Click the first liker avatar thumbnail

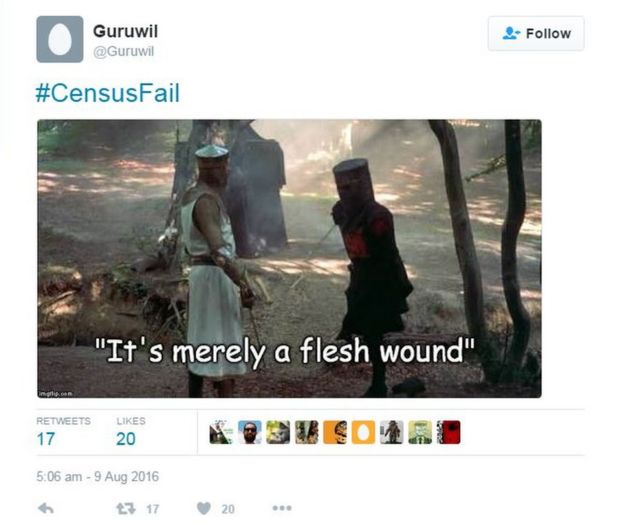point(221,432)
